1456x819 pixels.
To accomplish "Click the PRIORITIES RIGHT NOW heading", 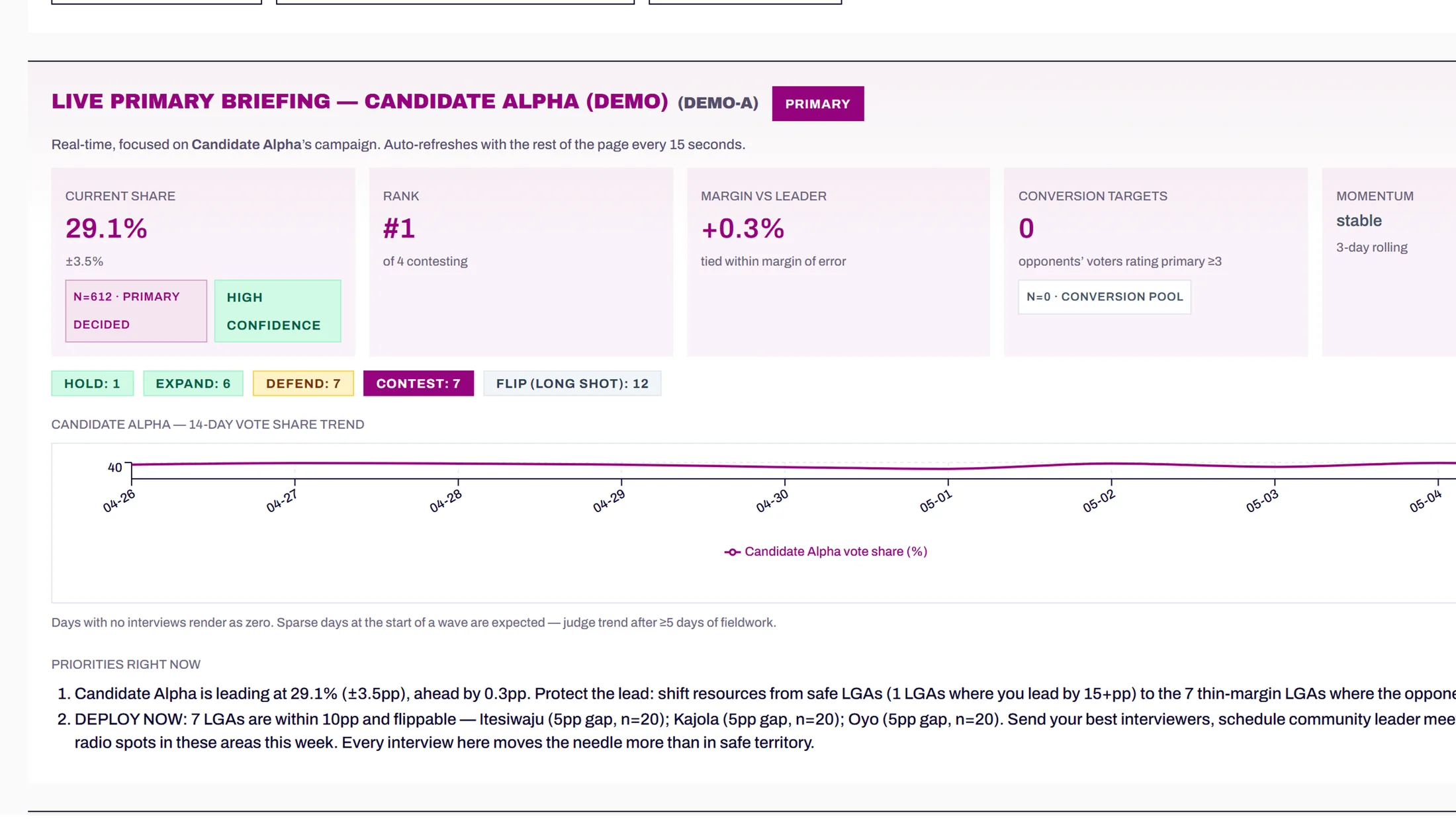I will pyautogui.click(x=126, y=665).
